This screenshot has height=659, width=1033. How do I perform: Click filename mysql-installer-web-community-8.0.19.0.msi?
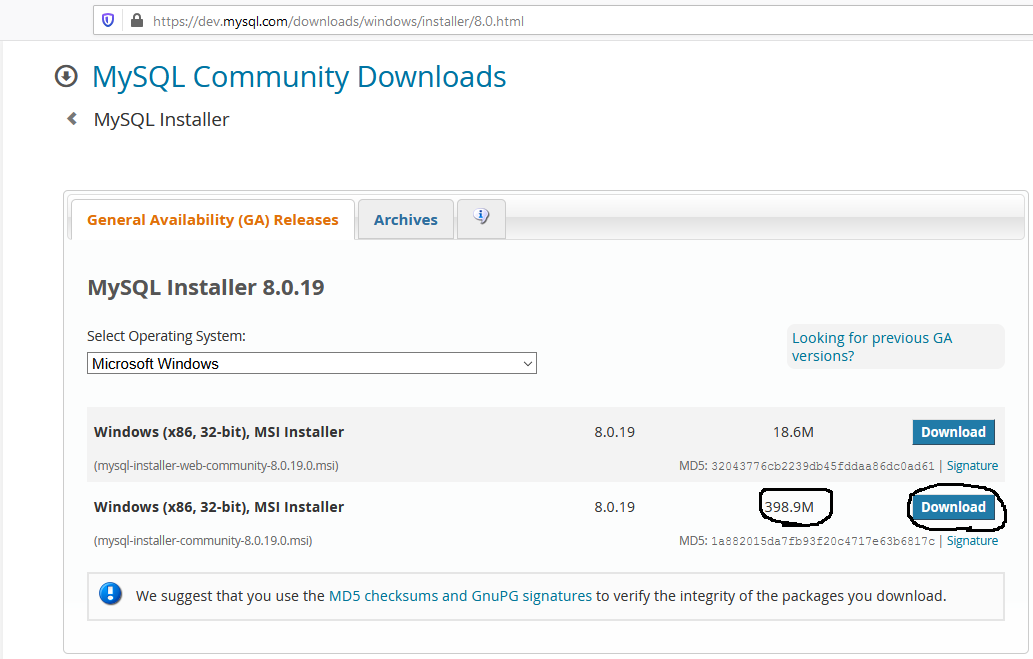coord(216,466)
